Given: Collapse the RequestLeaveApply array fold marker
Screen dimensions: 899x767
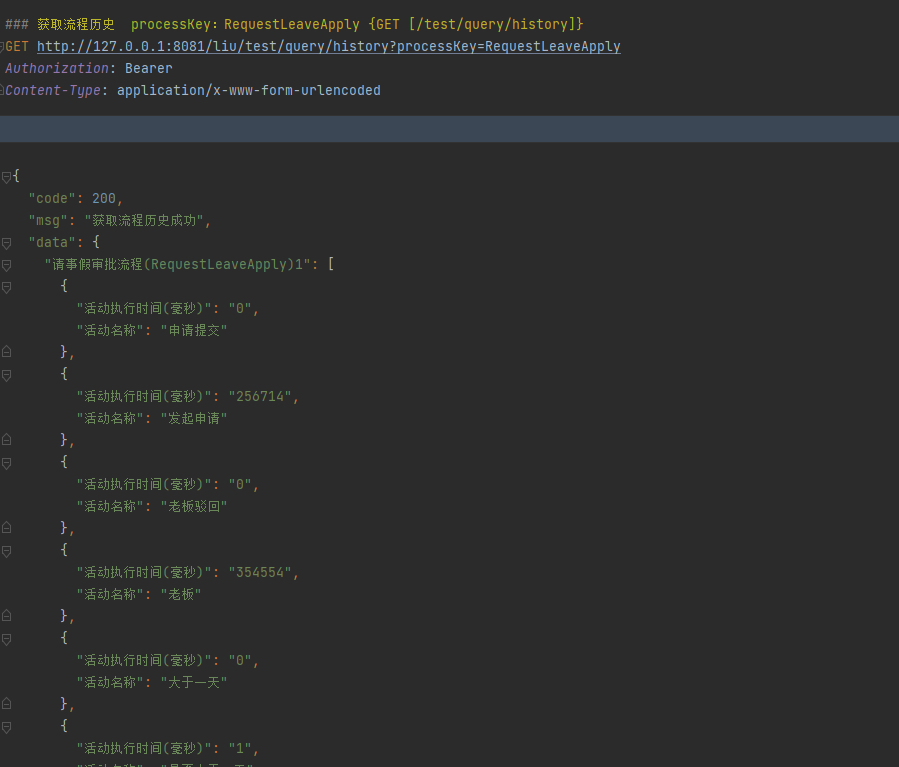Looking at the screenshot, I should coord(6,265).
